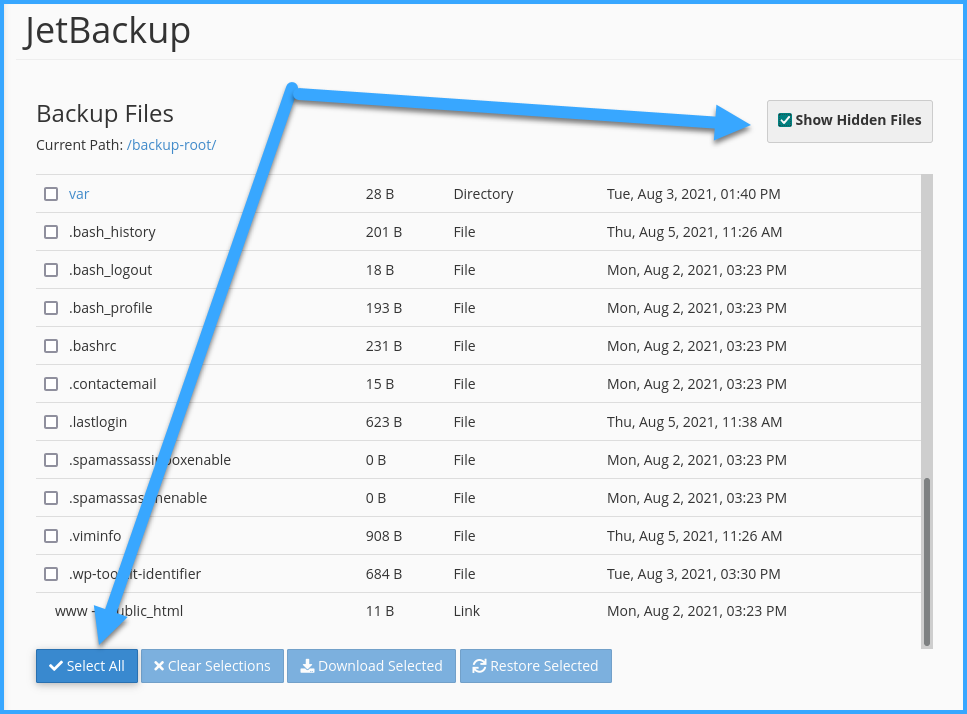Select the .bashrc file checkbox
The image size is (967, 714).
(51, 346)
